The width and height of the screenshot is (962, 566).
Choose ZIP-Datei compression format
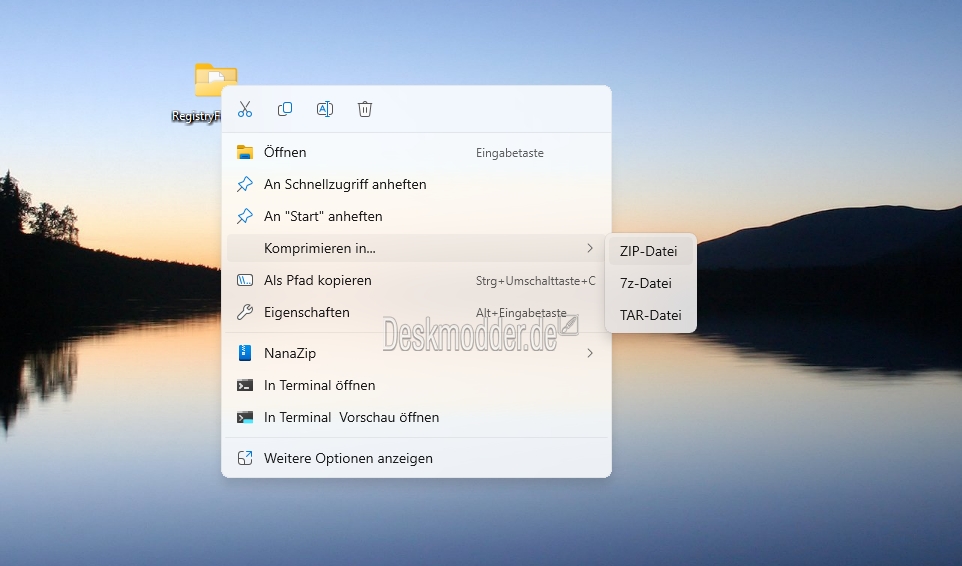649,251
